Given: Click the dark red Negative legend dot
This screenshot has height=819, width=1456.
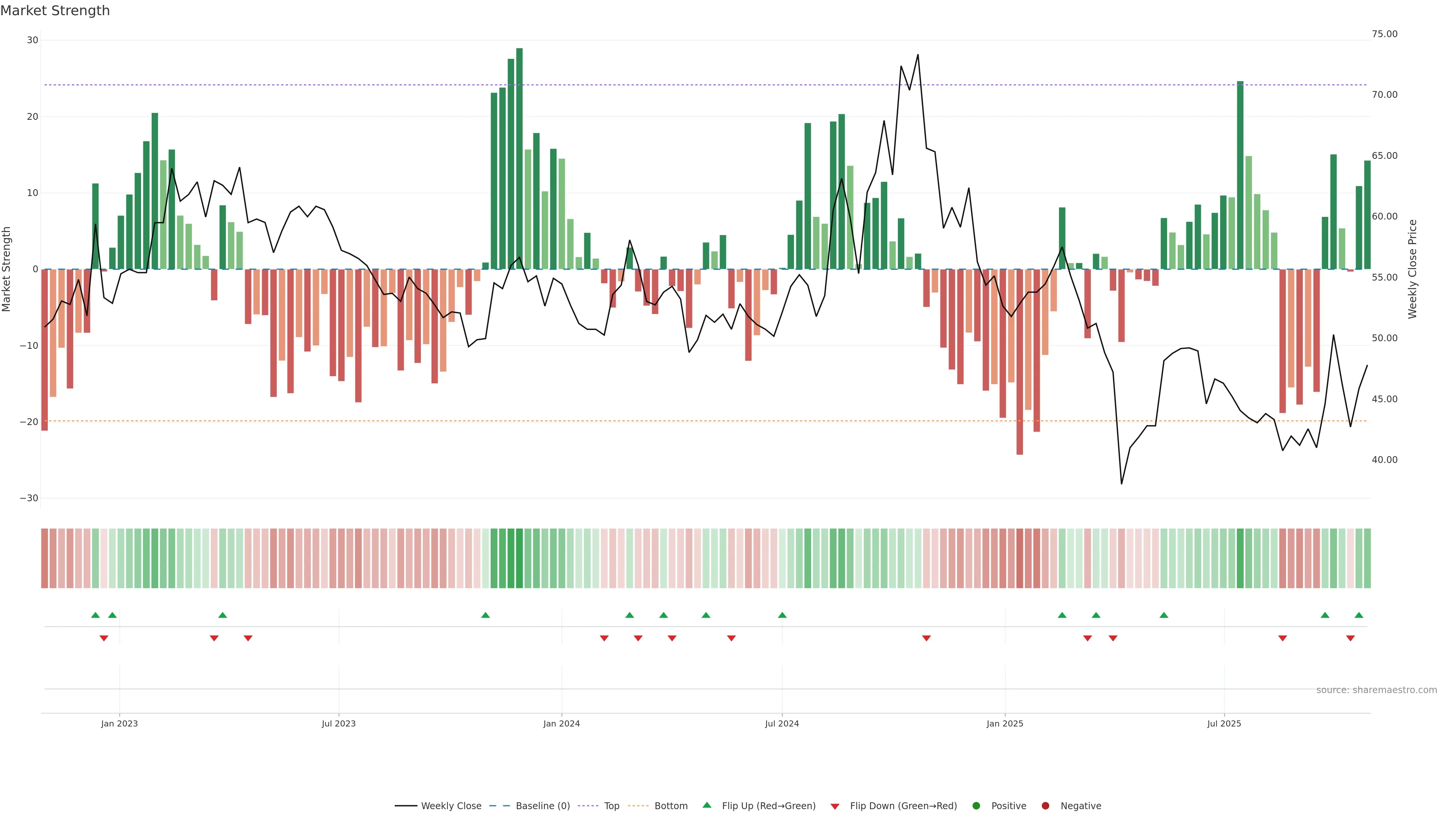Looking at the screenshot, I should 1045,806.
